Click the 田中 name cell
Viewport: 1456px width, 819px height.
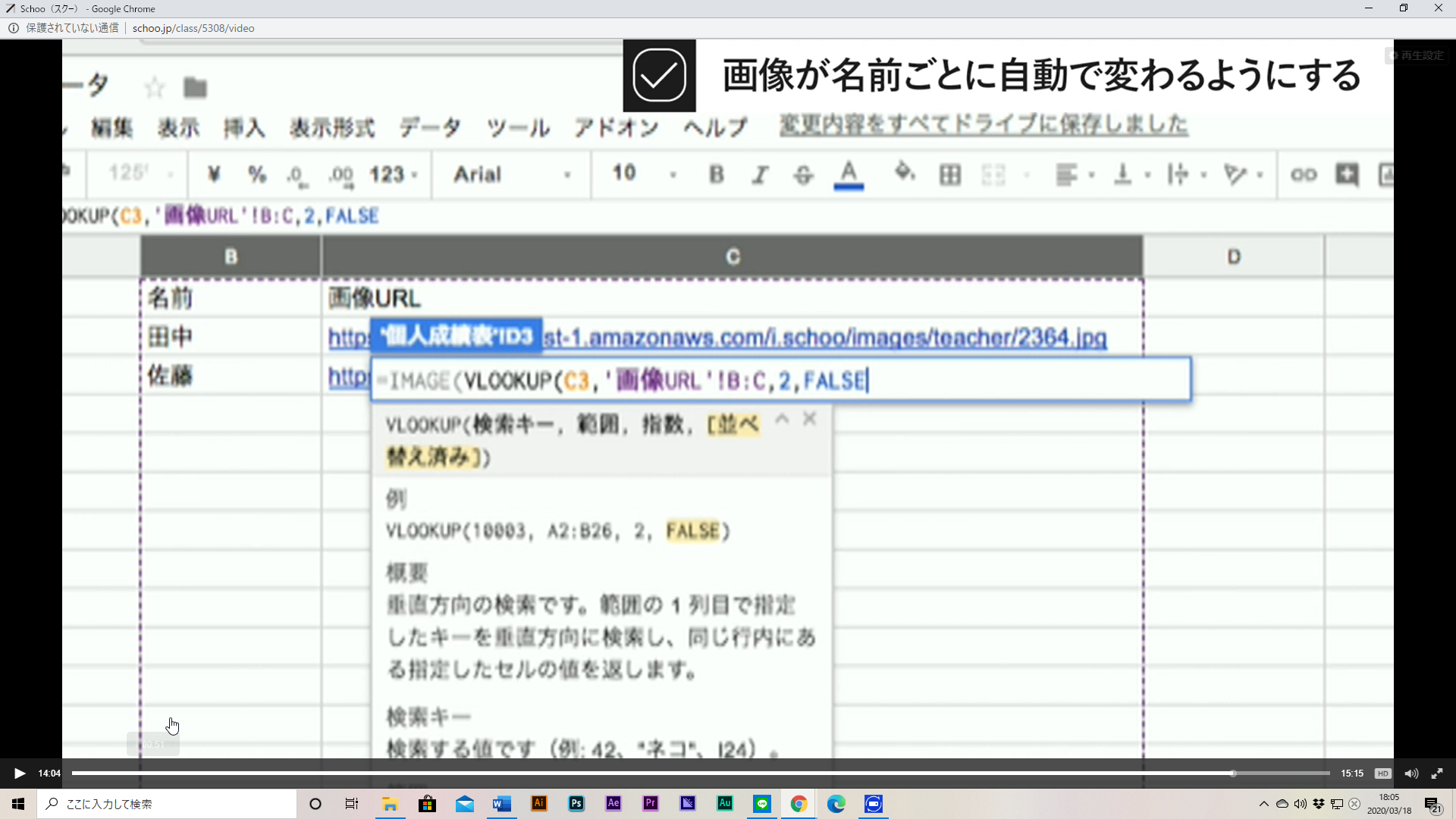coord(231,337)
